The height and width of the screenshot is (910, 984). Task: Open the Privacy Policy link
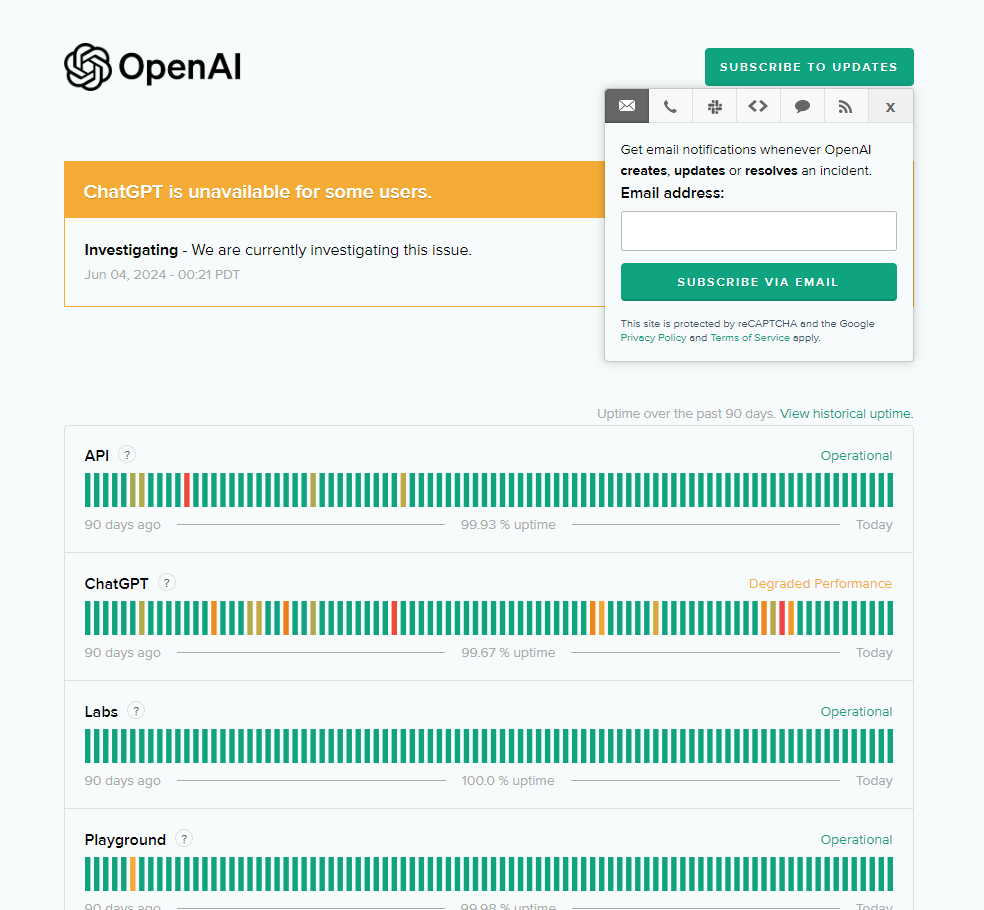tap(653, 338)
